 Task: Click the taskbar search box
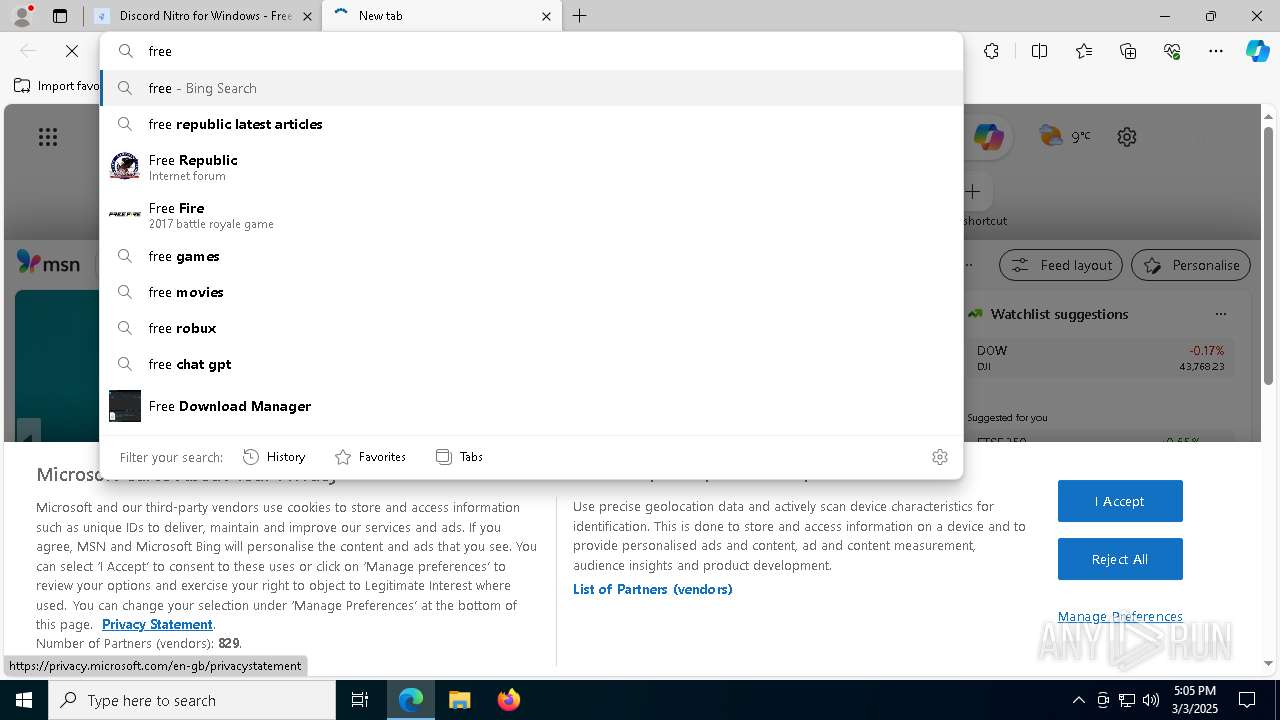(x=192, y=700)
